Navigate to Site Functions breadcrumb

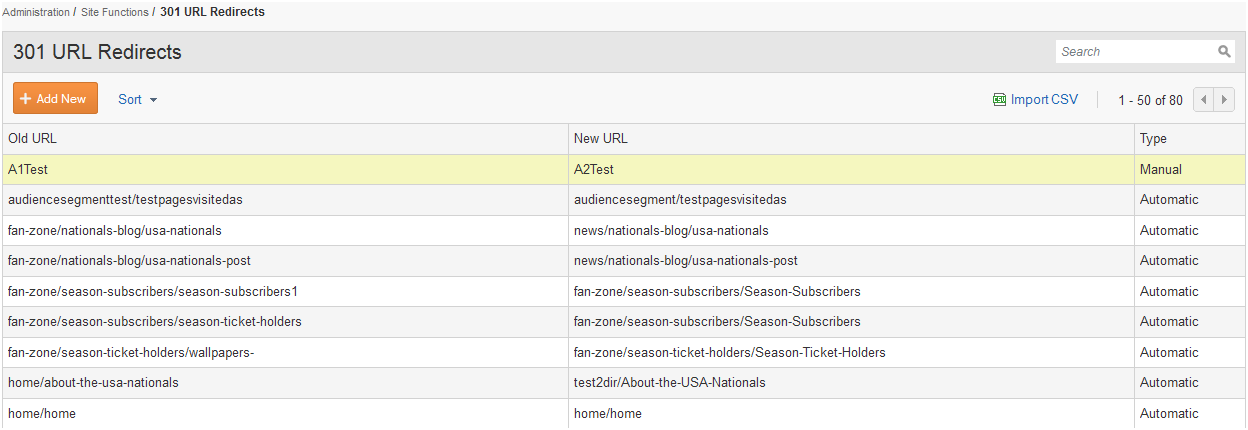(x=115, y=12)
